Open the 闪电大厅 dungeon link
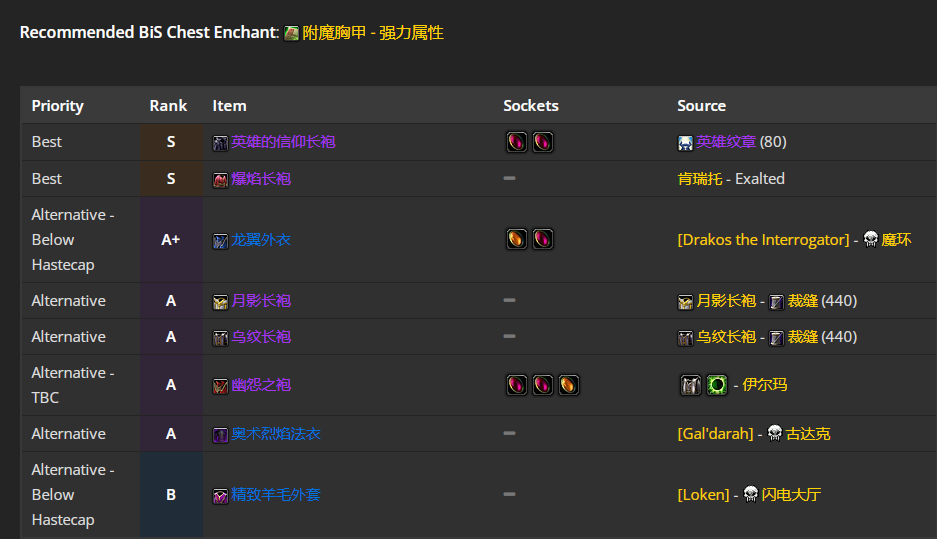The height and width of the screenshot is (539, 937). coord(791,495)
